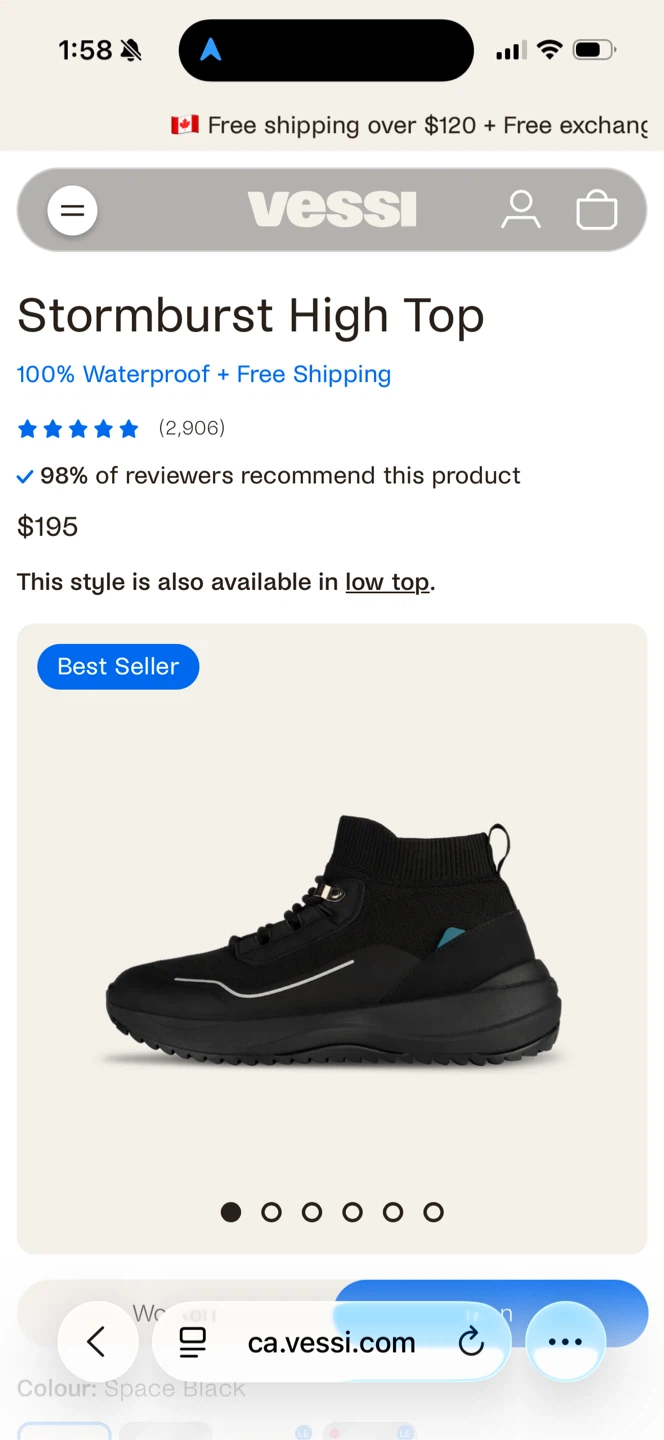Open the shopping bag cart
The width and height of the screenshot is (664, 1440).
pos(597,210)
